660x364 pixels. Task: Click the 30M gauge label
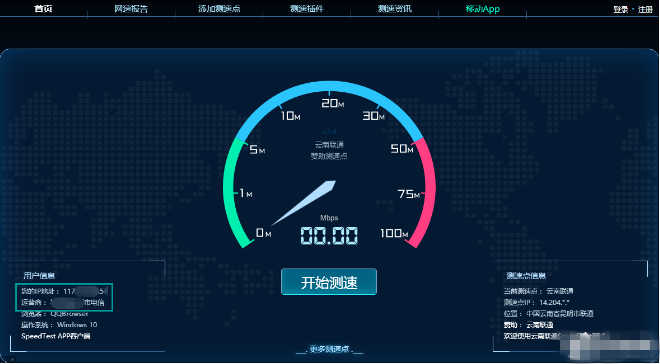point(373,115)
